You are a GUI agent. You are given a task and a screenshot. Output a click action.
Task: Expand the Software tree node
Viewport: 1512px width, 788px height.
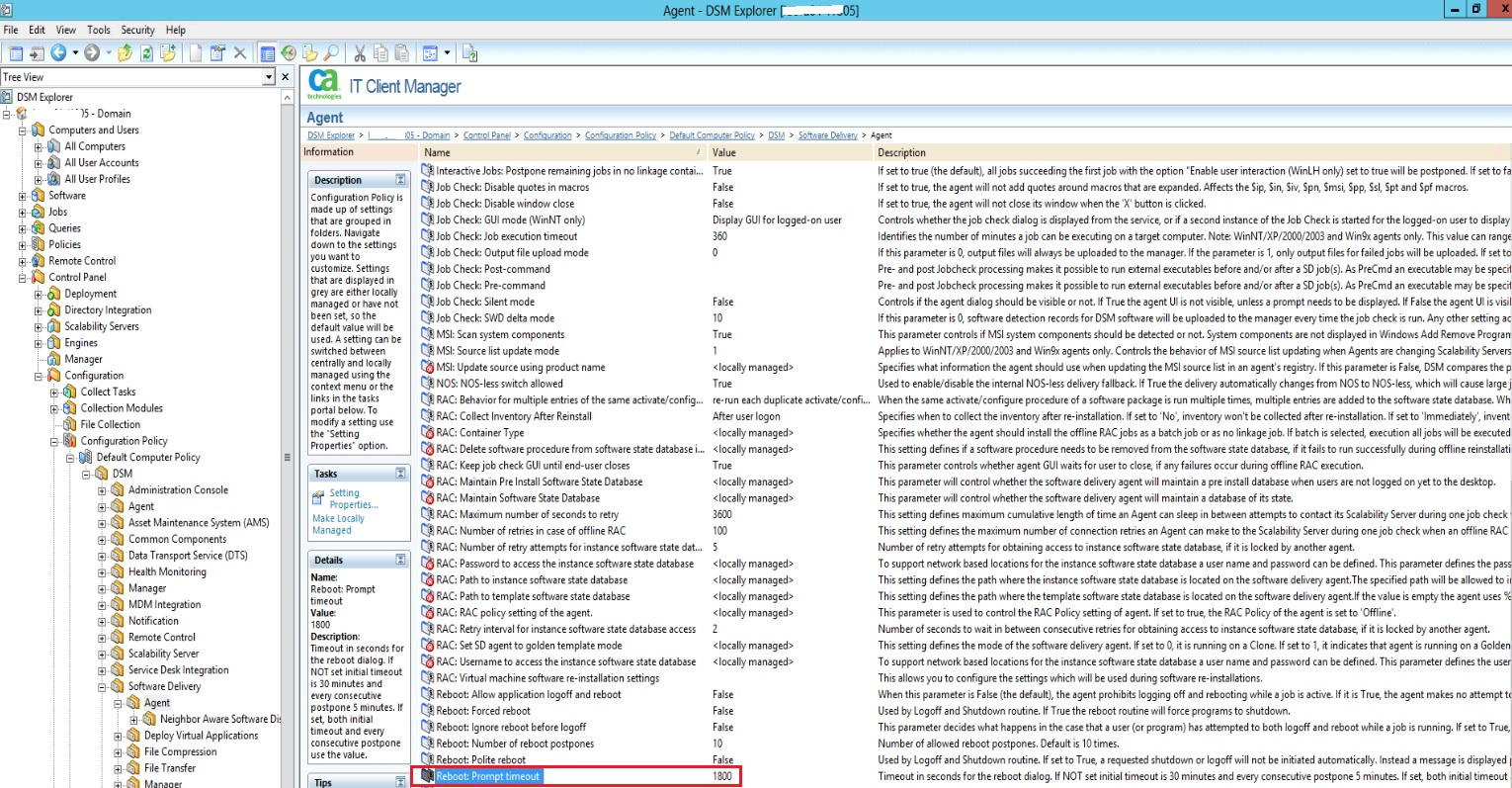(23, 196)
